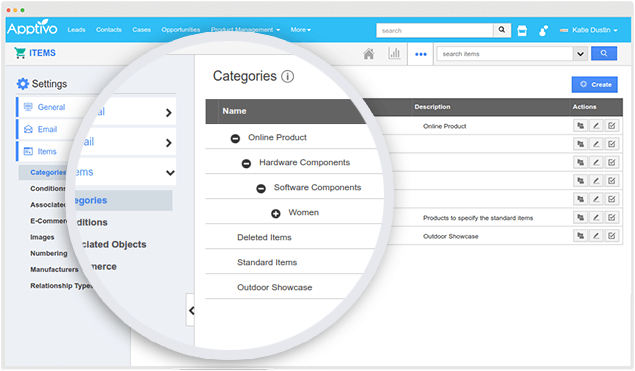
Task: Select the Deleted Items category row
Action: coord(264,238)
